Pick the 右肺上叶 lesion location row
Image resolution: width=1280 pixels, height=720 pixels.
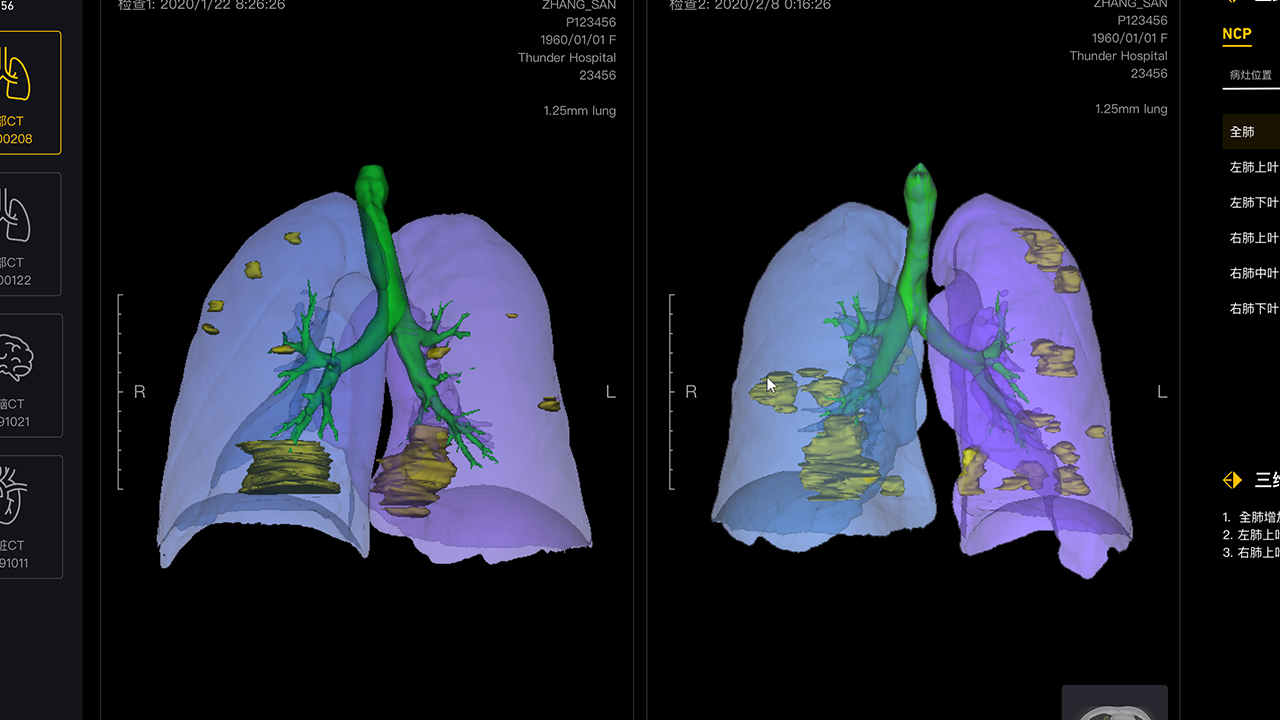[1254, 238]
